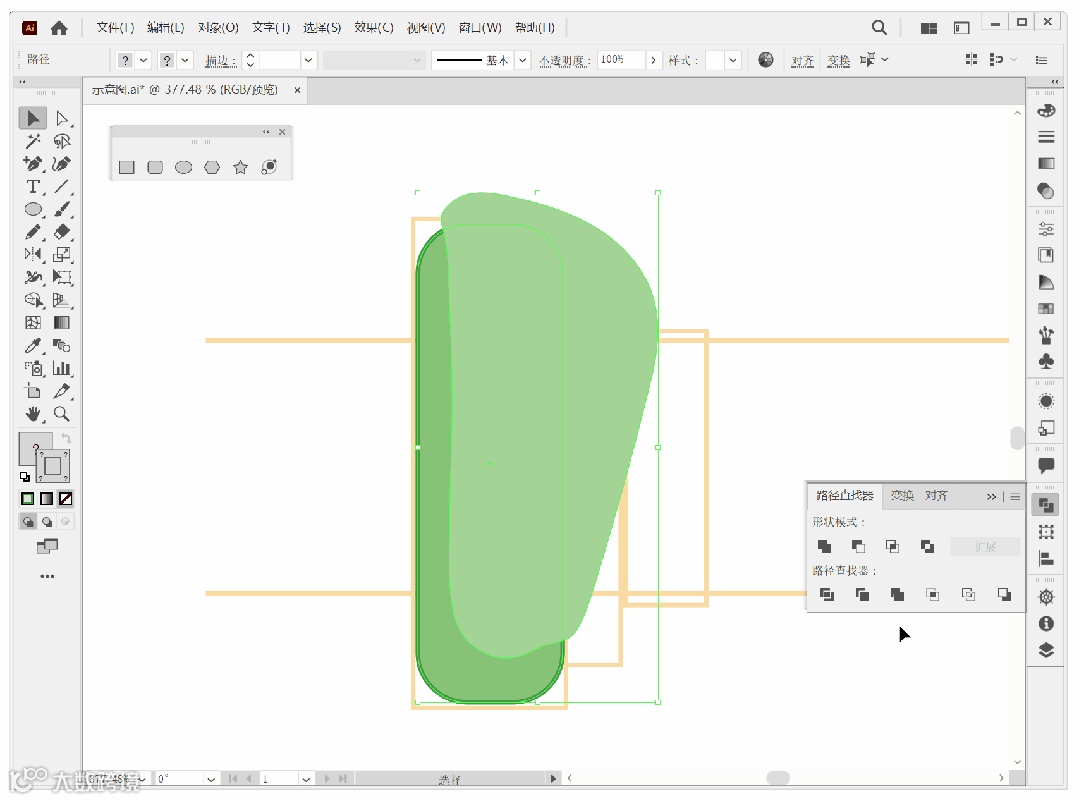Select the Paintbrush tool
This screenshot has width=1079, height=801.
point(62,209)
